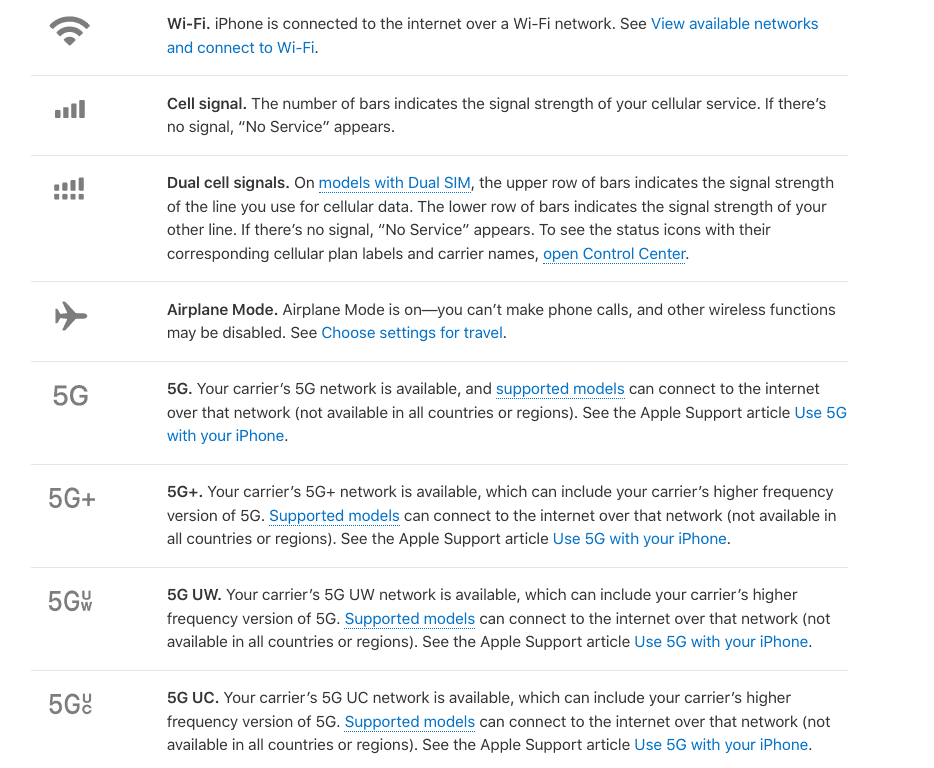Click the Airplane Mode icon

click(x=70, y=317)
